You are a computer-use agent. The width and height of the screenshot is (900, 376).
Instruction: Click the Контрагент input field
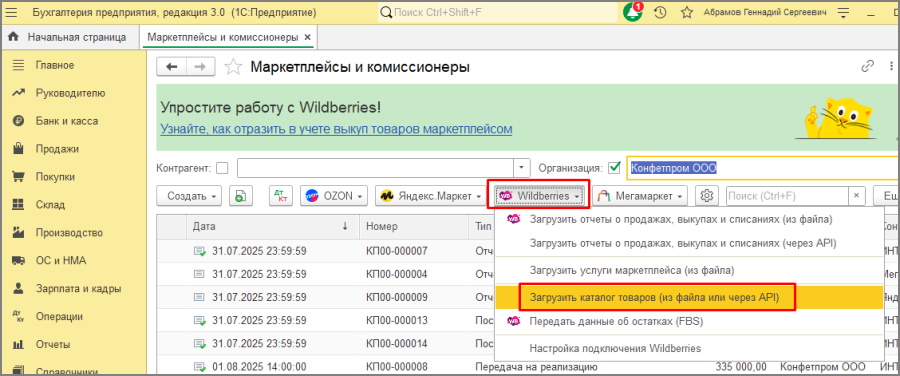pos(375,168)
